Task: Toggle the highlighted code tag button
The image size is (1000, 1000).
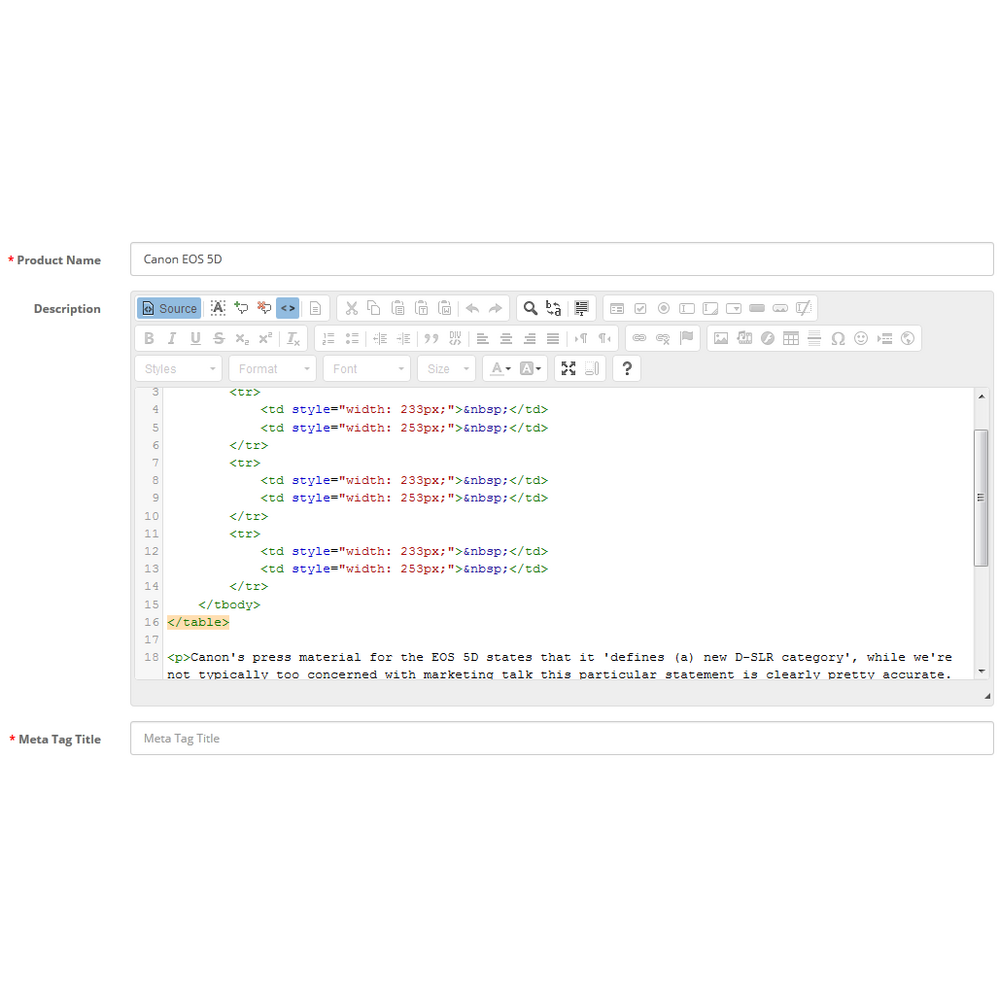Action: click(288, 309)
